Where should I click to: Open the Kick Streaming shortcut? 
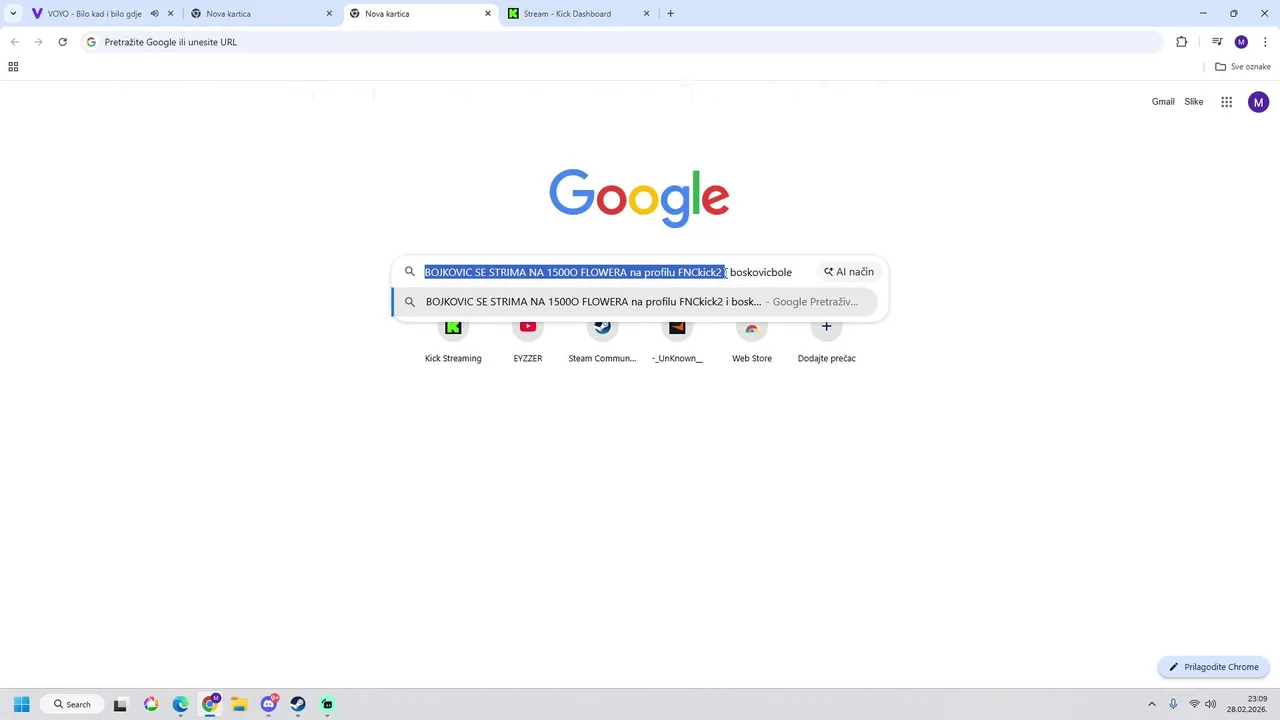coord(453,342)
